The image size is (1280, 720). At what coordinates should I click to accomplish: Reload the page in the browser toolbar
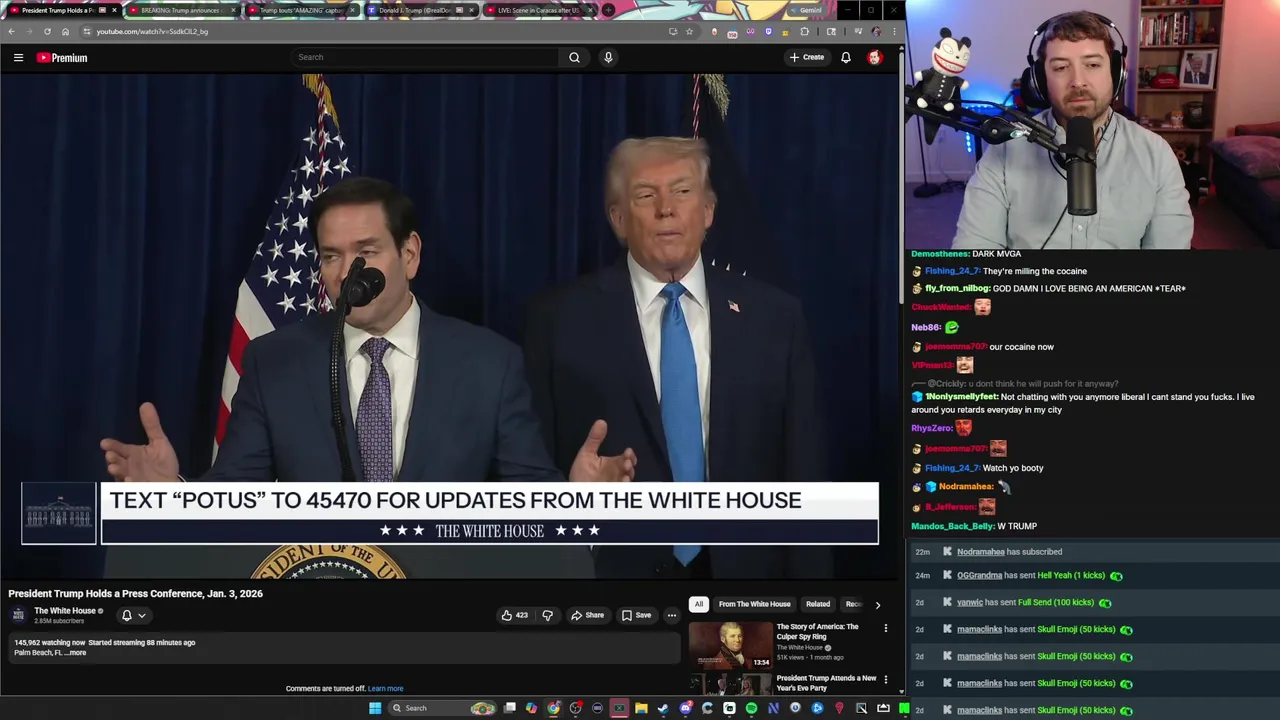tap(47, 31)
